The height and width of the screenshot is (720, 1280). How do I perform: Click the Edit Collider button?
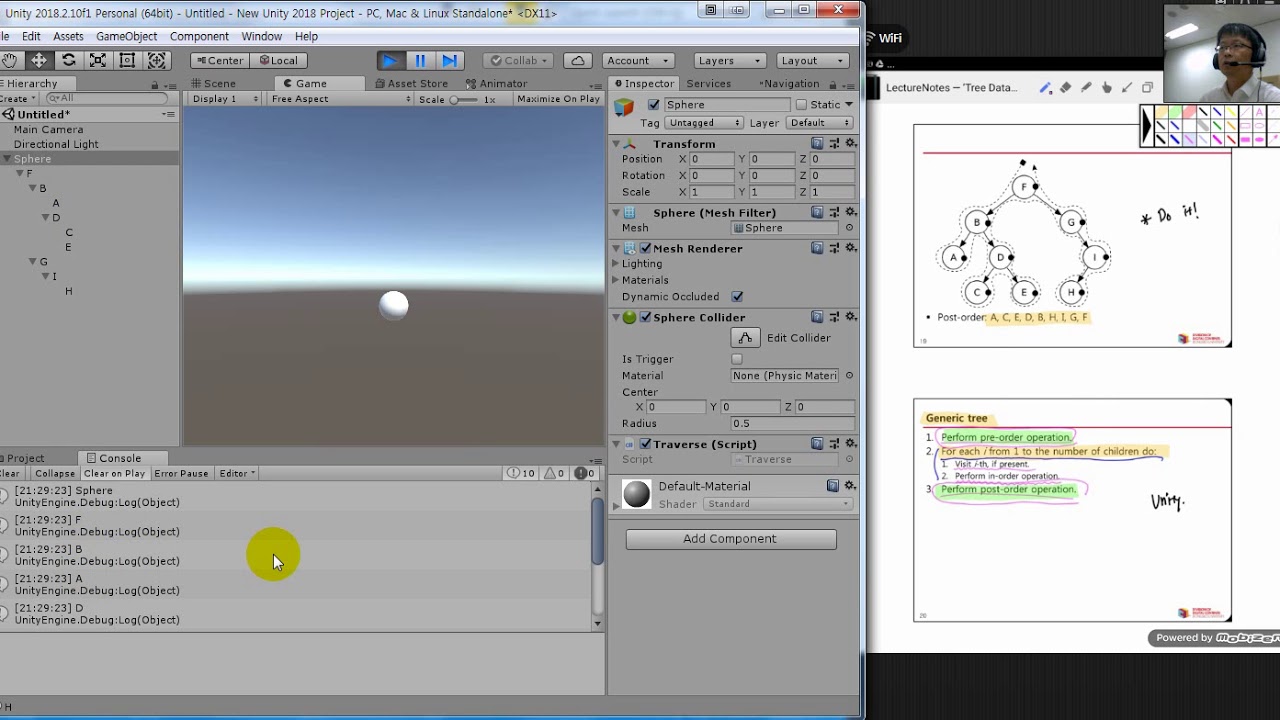click(x=745, y=338)
